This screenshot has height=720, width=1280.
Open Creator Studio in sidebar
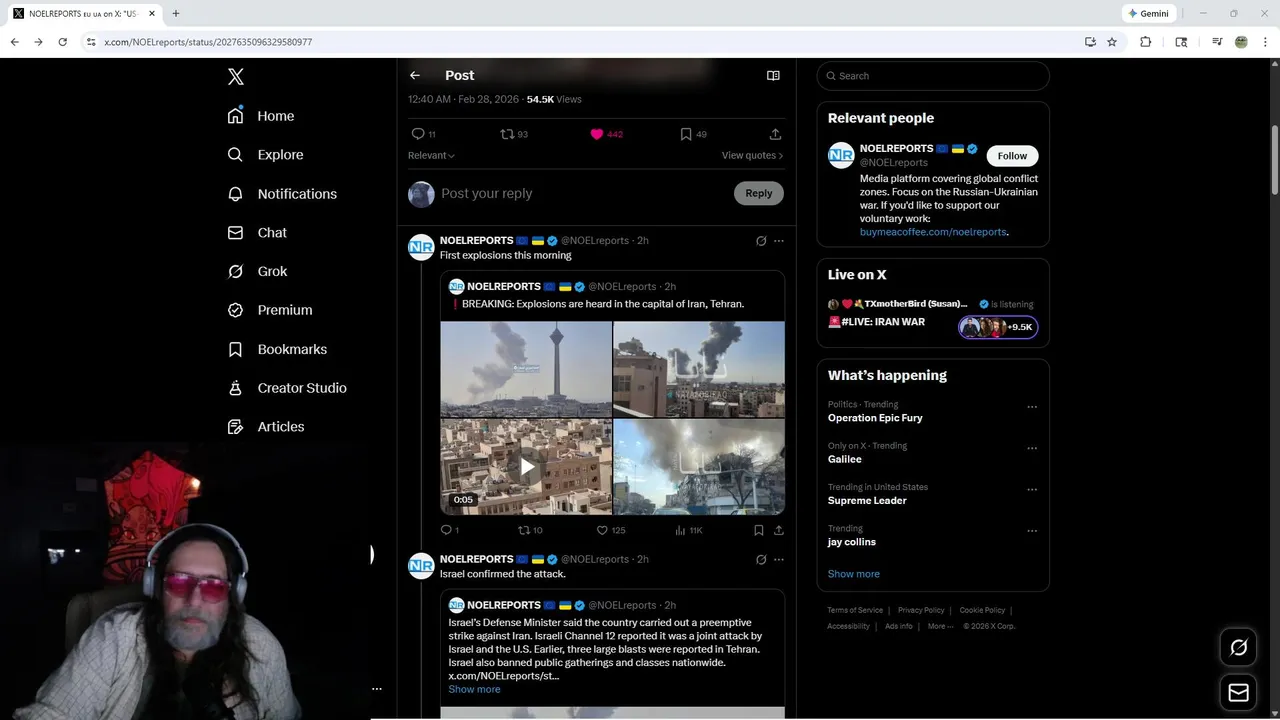pos(287,388)
